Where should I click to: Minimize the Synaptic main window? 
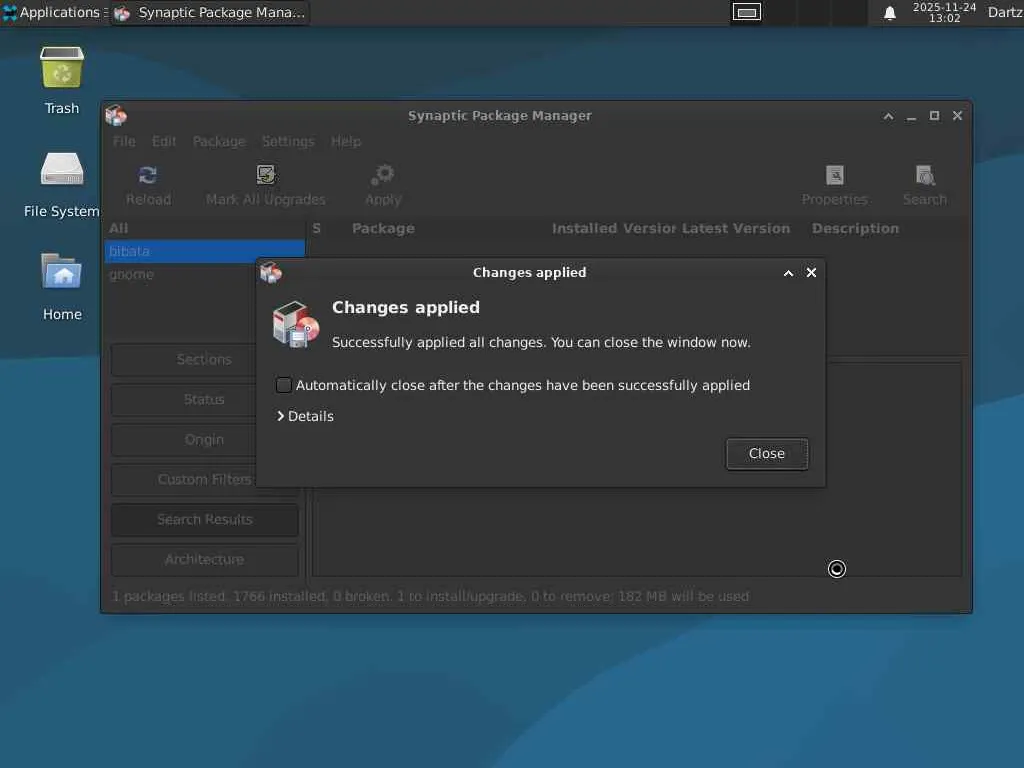(x=912, y=116)
